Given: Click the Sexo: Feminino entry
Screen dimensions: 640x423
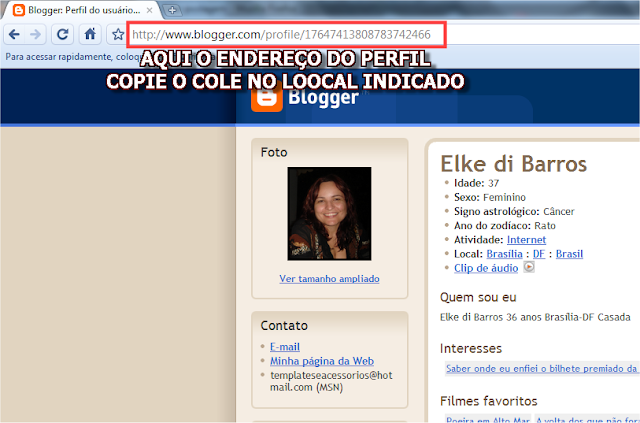Looking at the screenshot, I should (490, 198).
